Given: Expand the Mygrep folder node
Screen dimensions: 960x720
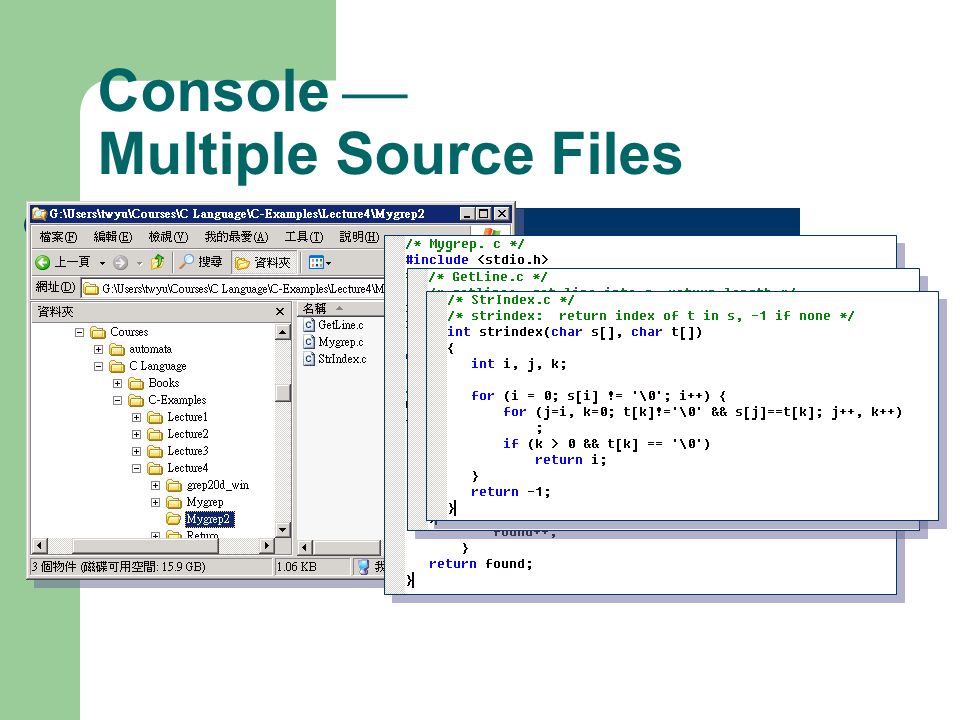Looking at the screenshot, I should (156, 503).
